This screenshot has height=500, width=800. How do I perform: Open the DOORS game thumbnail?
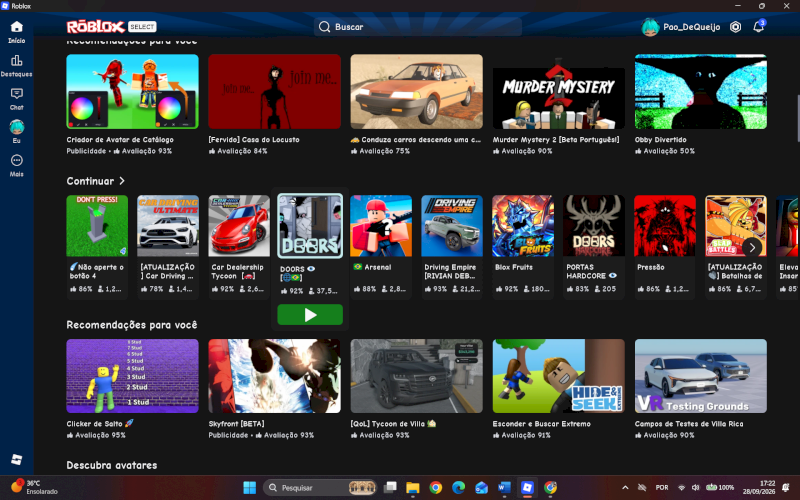[310, 226]
